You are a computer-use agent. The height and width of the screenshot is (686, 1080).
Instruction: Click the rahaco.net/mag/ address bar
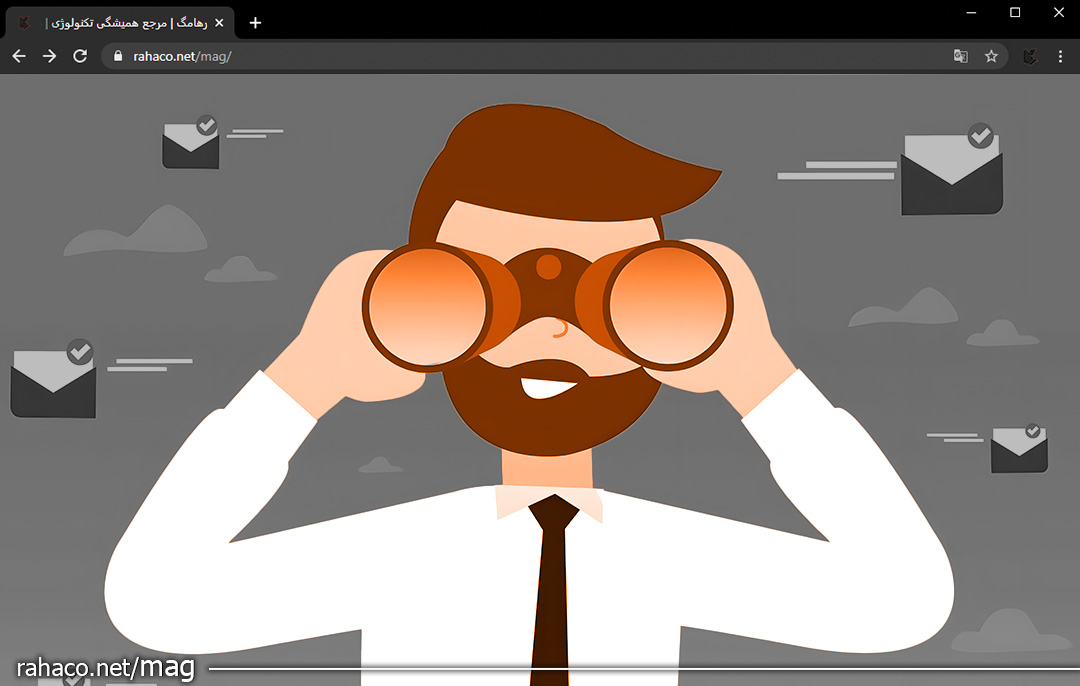coord(500,56)
